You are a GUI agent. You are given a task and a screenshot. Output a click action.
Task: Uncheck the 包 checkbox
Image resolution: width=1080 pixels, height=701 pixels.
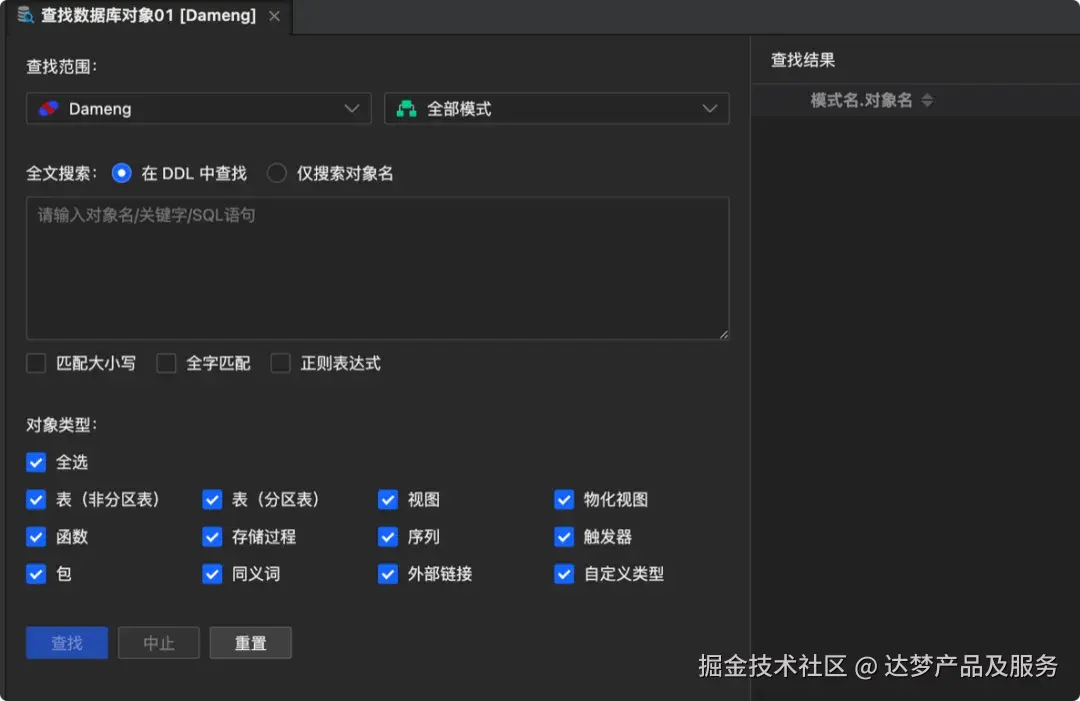coord(36,574)
